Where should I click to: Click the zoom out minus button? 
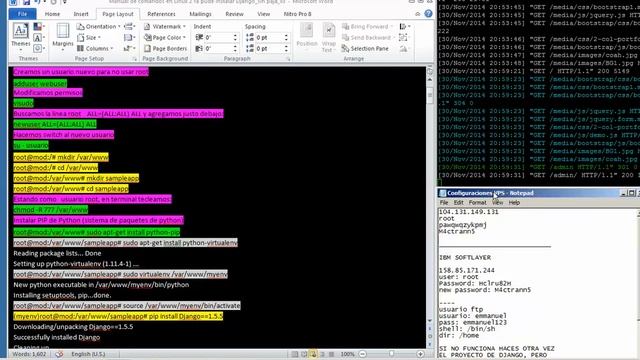pos(362,354)
